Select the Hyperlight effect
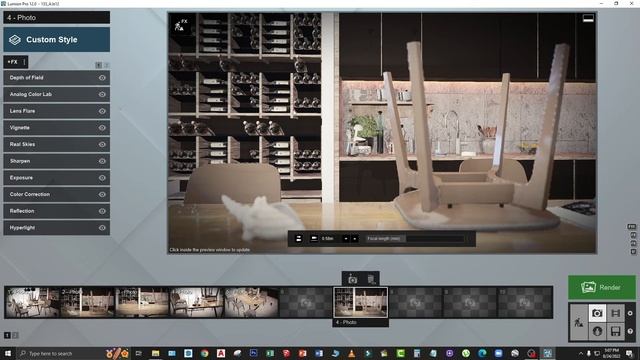640x360 pixels. 56,228
